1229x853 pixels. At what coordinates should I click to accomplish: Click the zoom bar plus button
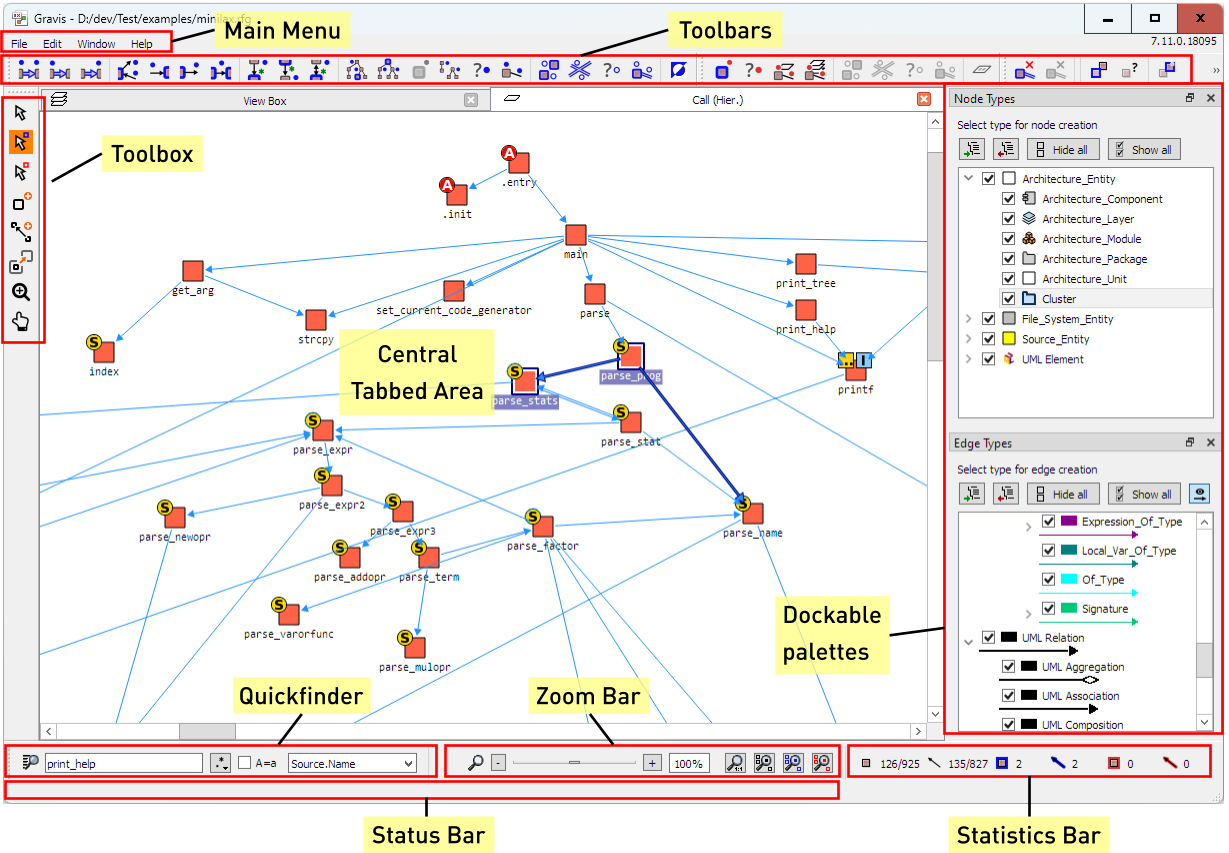coord(652,763)
